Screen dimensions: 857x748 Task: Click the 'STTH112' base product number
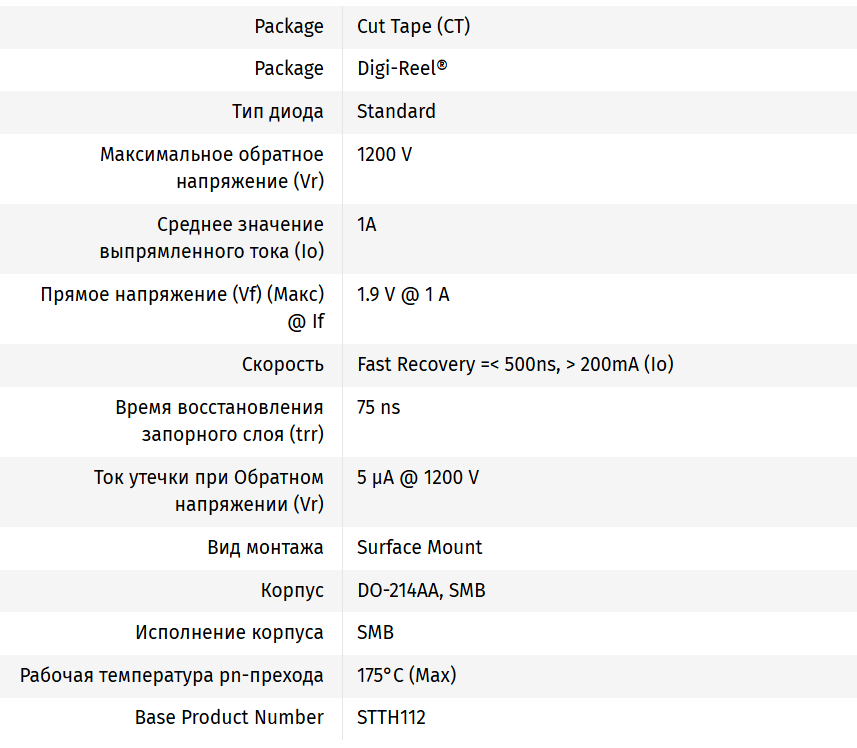pyautogui.click(x=391, y=718)
